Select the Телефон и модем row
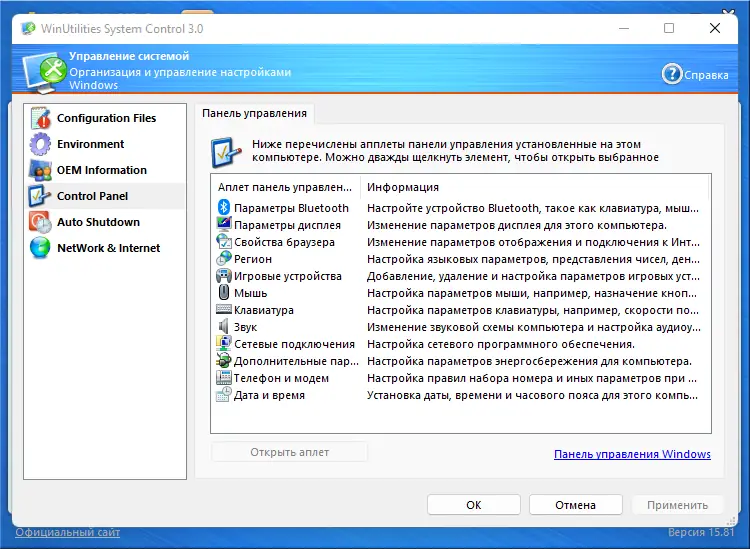The width and height of the screenshot is (750, 549). 460,378
